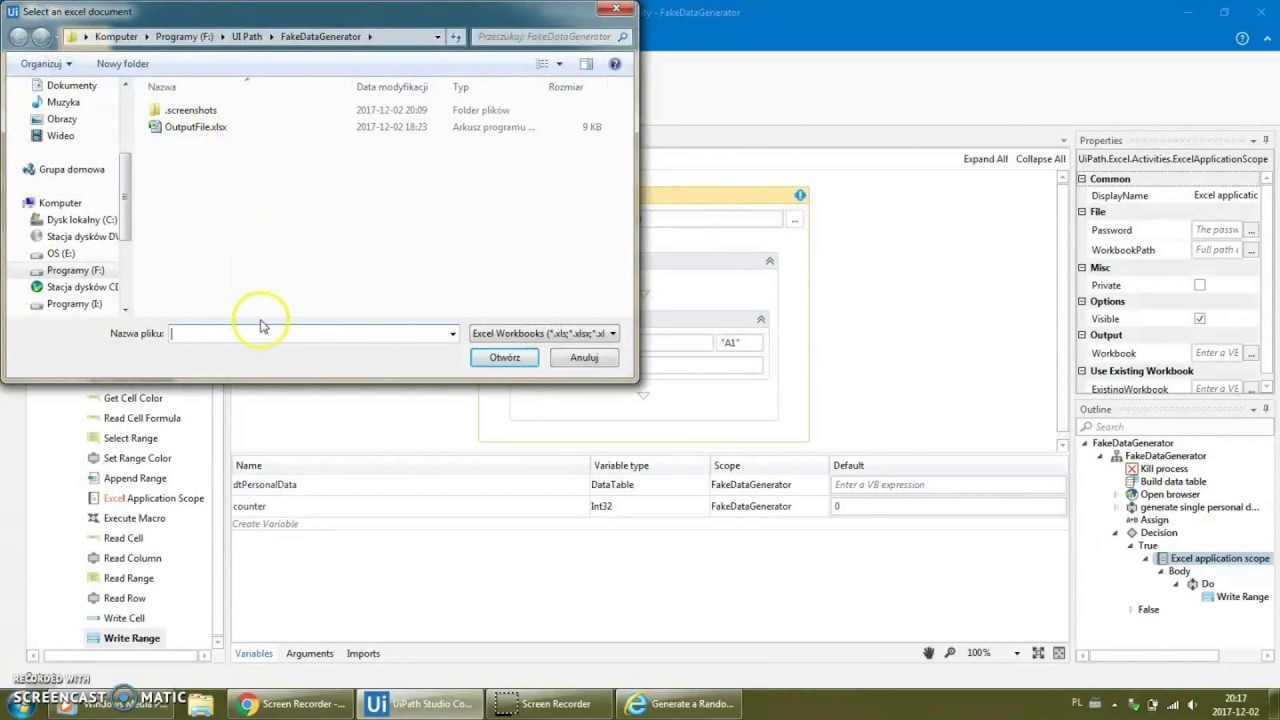Click the Read Range activity
Screen dimensions: 1280x720
[128, 578]
